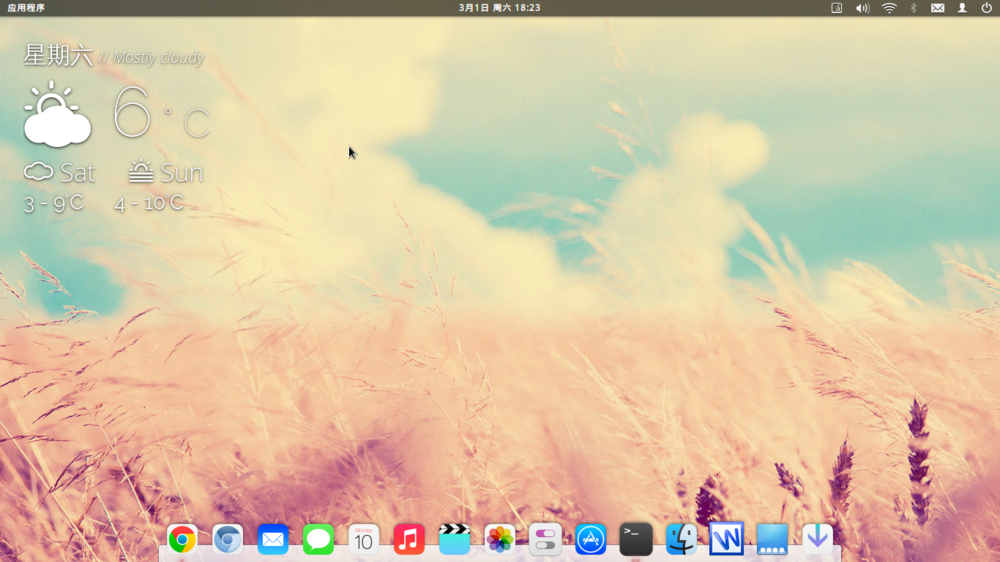Open system settings toggle-switch icon

[545, 540]
